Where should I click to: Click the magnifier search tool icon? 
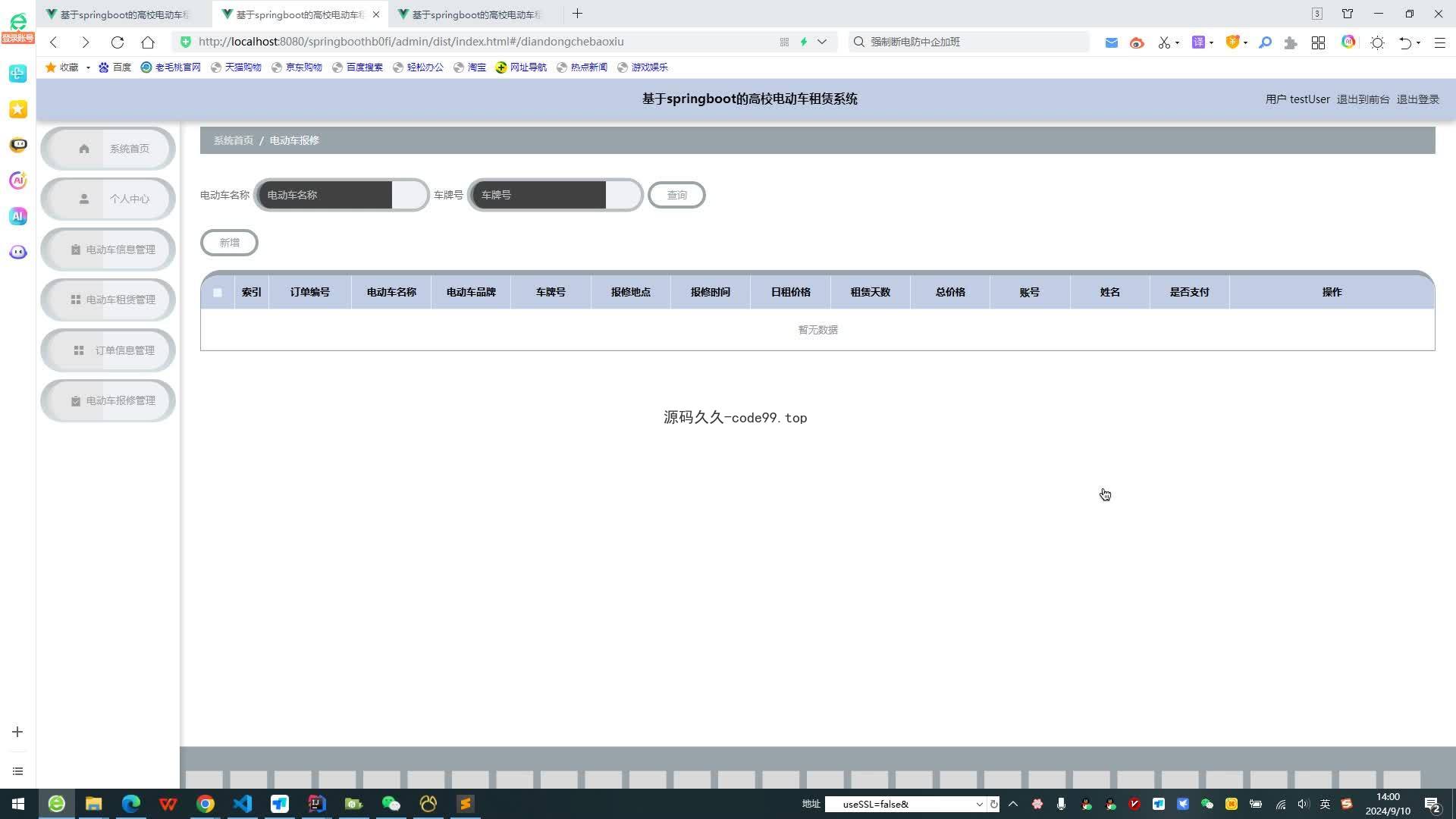pos(1265,42)
